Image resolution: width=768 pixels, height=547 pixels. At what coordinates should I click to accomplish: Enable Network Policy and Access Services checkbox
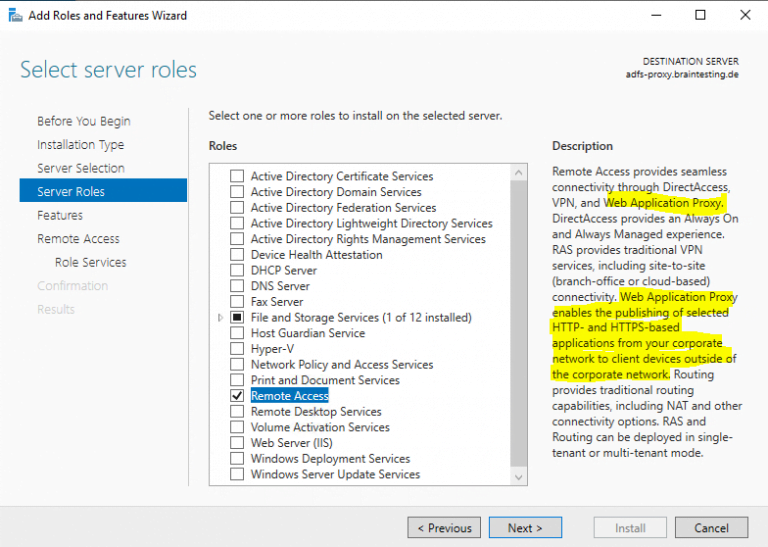237,364
